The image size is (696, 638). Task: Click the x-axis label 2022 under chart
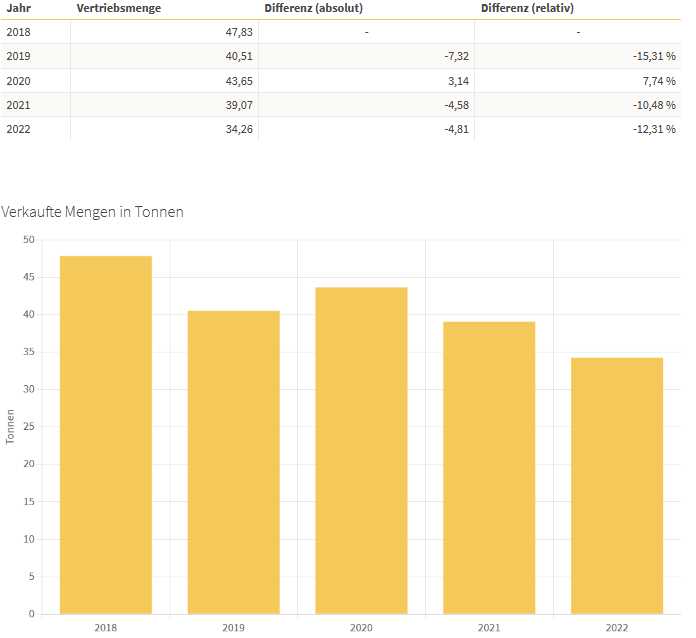tap(617, 628)
